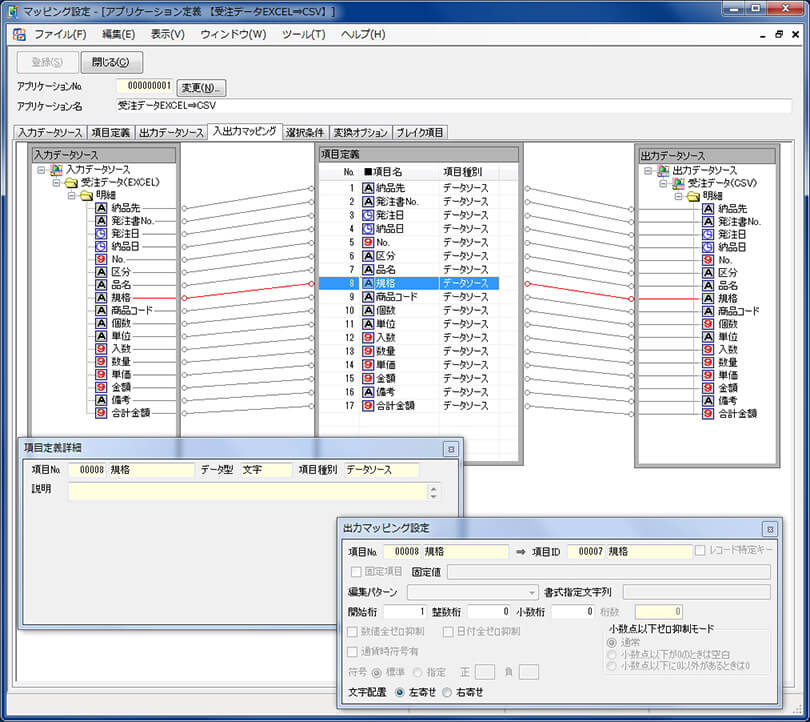Viewport: 810px width, 722px height.
Task: Click the 受注データ(CSV) folder icon
Action: point(677,183)
